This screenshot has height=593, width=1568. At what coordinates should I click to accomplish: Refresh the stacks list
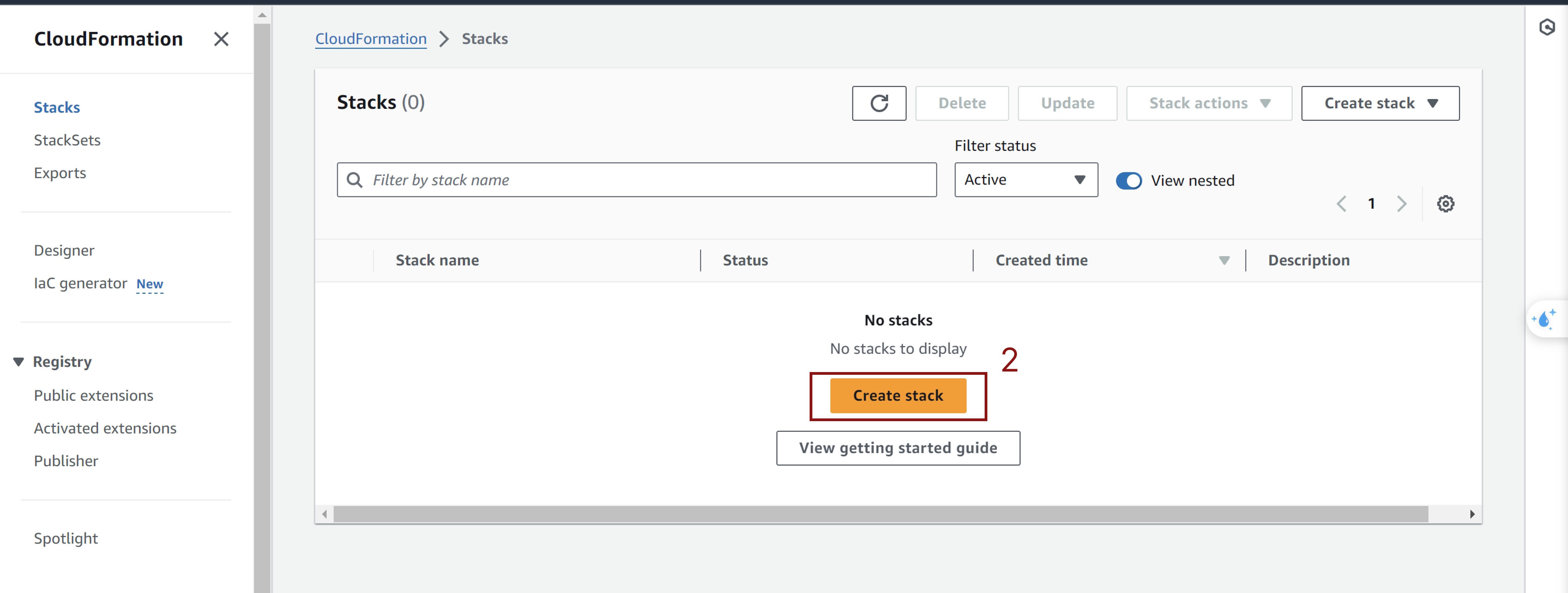pyautogui.click(x=878, y=103)
